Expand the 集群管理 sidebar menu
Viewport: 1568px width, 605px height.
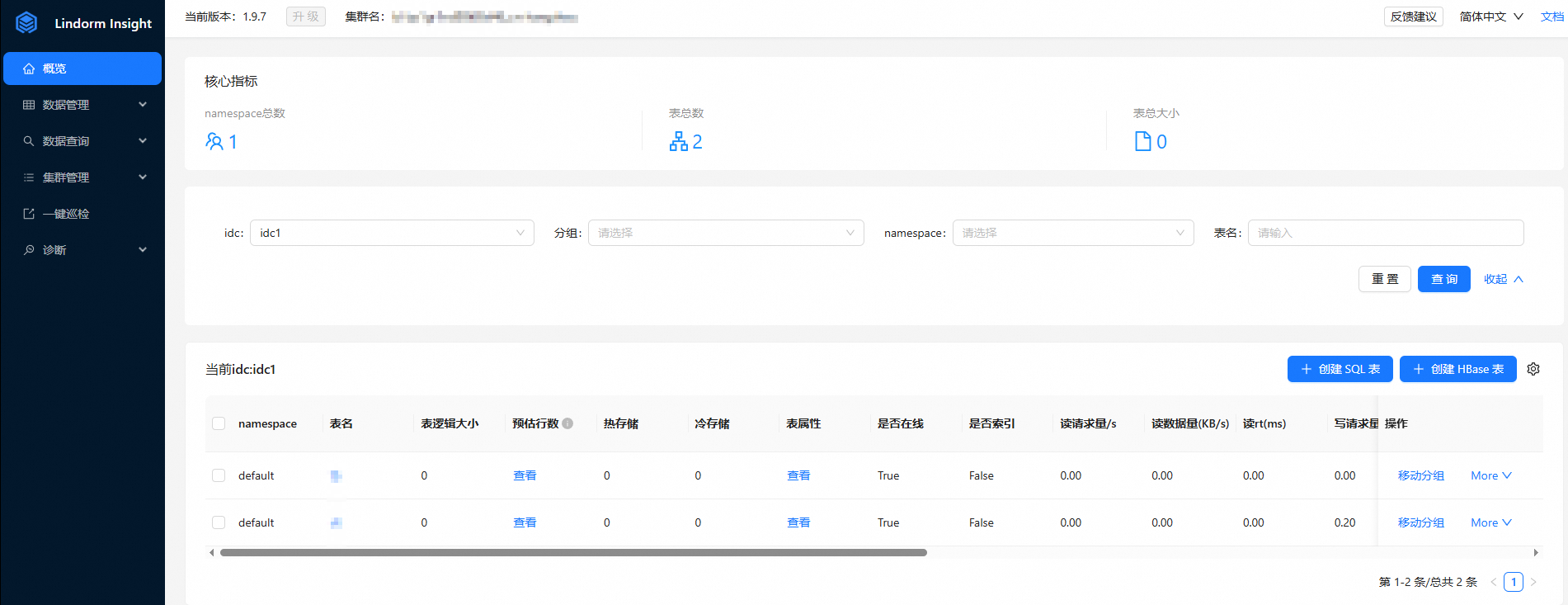pos(82,177)
